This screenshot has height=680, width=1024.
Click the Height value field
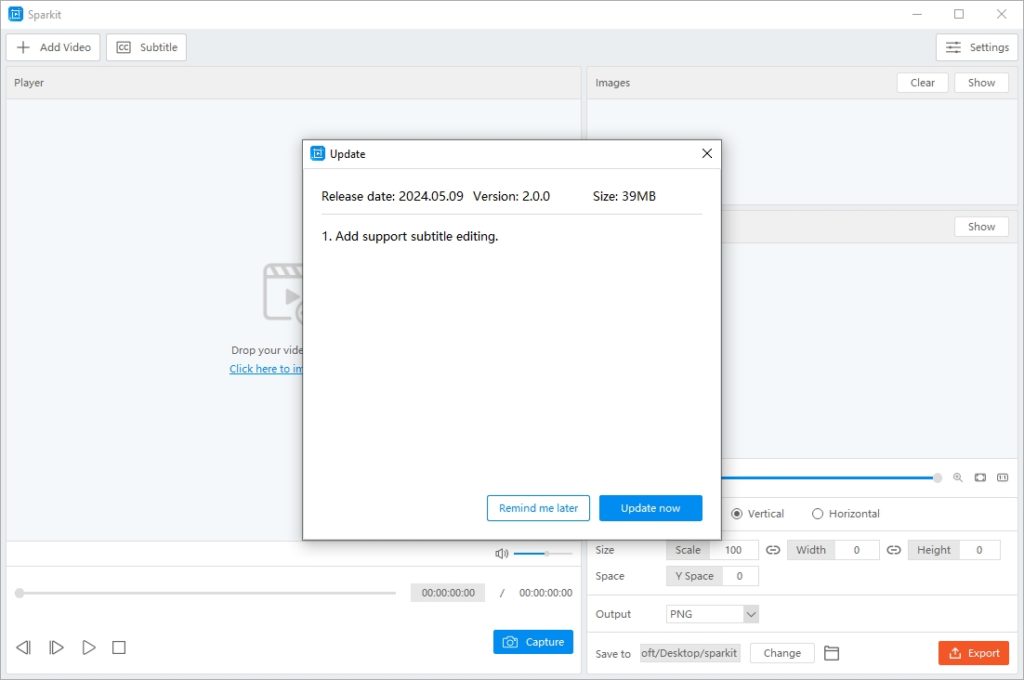point(980,550)
